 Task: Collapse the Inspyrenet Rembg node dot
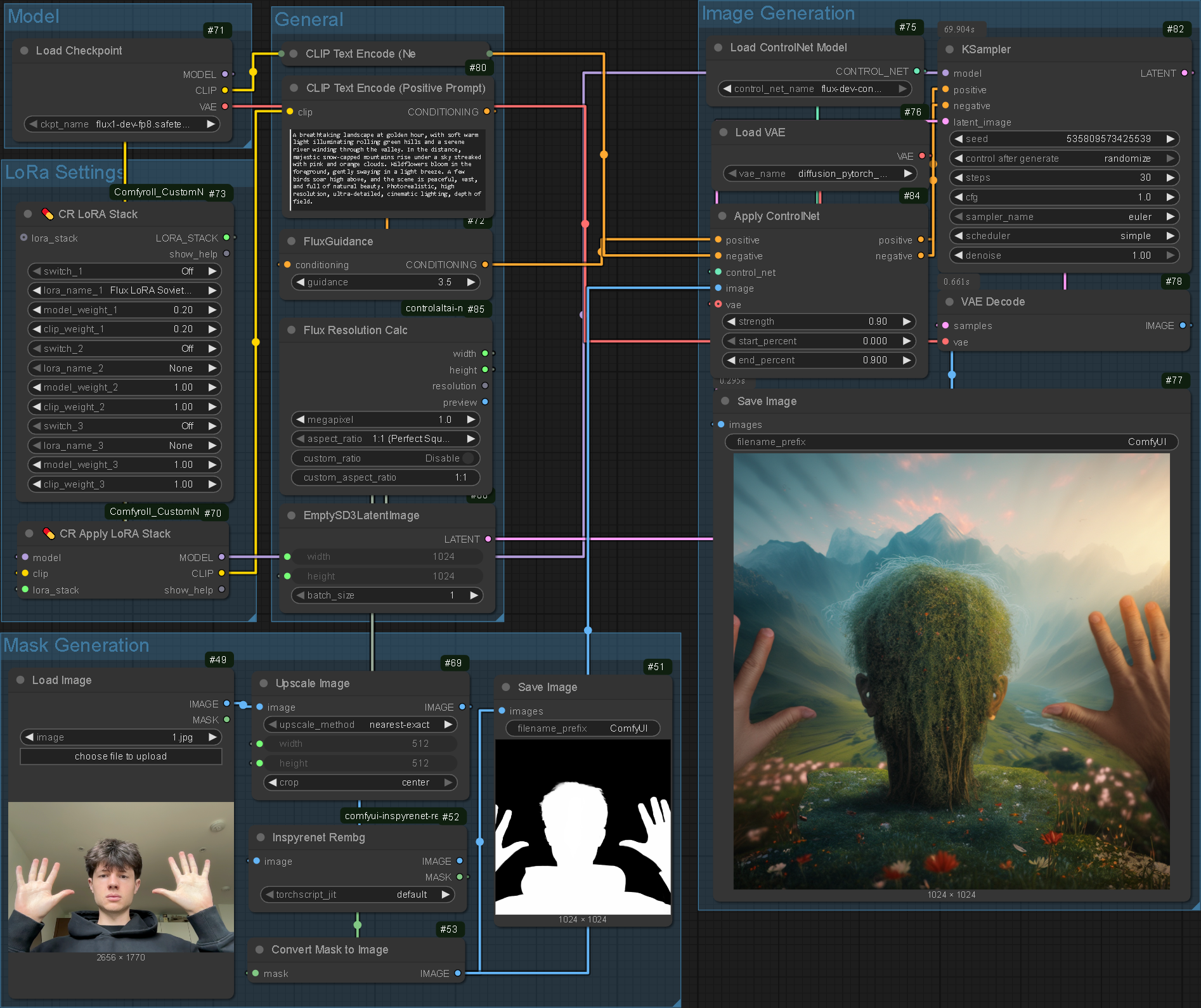[261, 837]
